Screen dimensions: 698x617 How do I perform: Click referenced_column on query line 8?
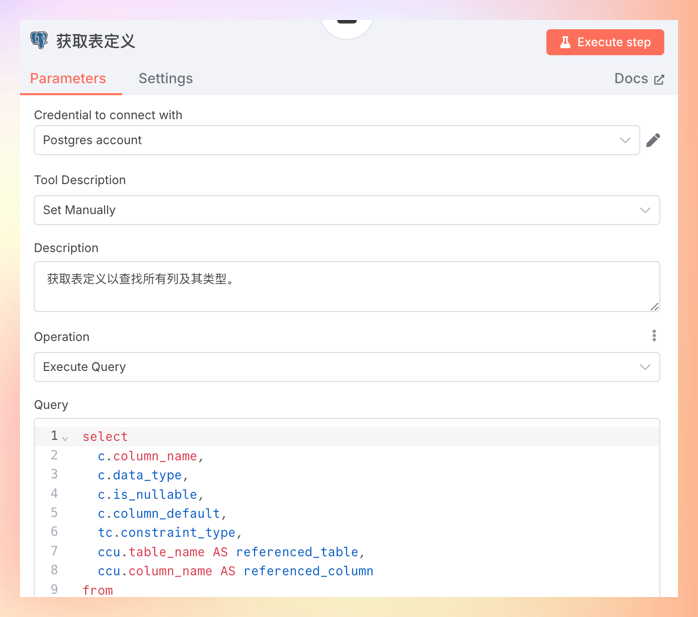(308, 571)
